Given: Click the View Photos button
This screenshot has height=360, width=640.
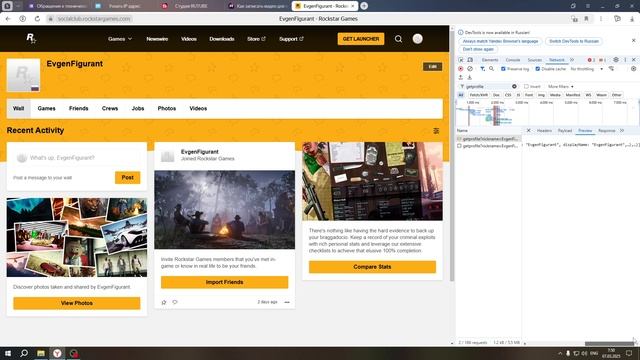Looking at the screenshot, I should pos(77,303).
